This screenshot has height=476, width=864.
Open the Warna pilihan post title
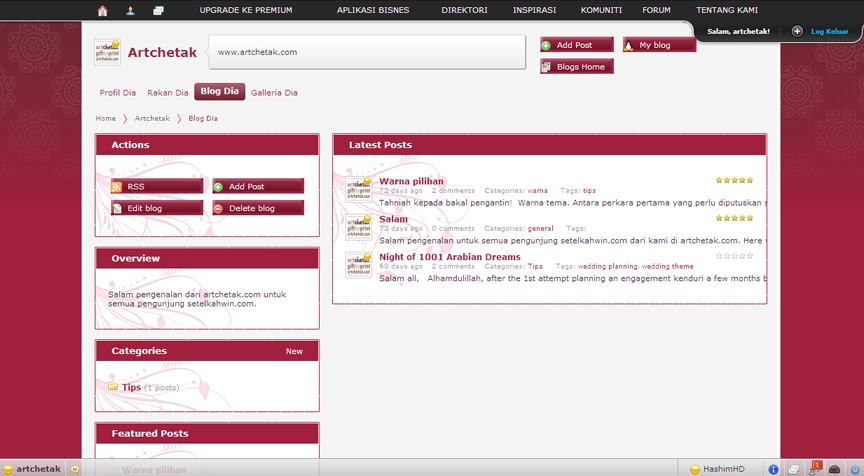tap(411, 181)
